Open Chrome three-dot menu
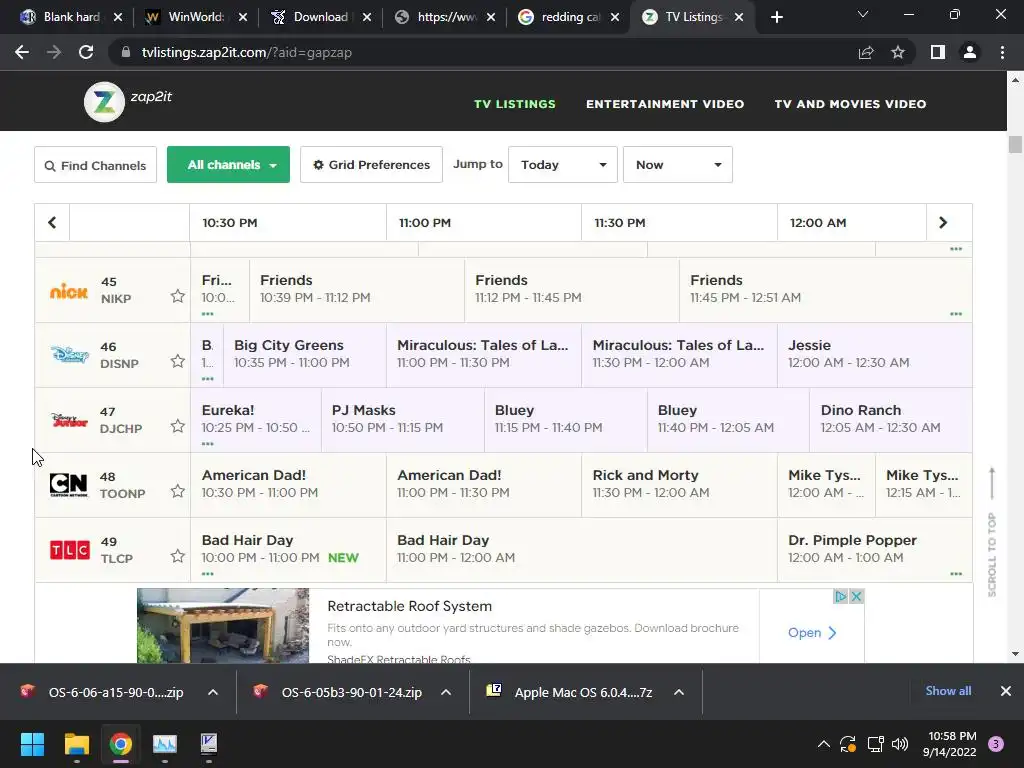The height and width of the screenshot is (768, 1024). coord(1002,52)
